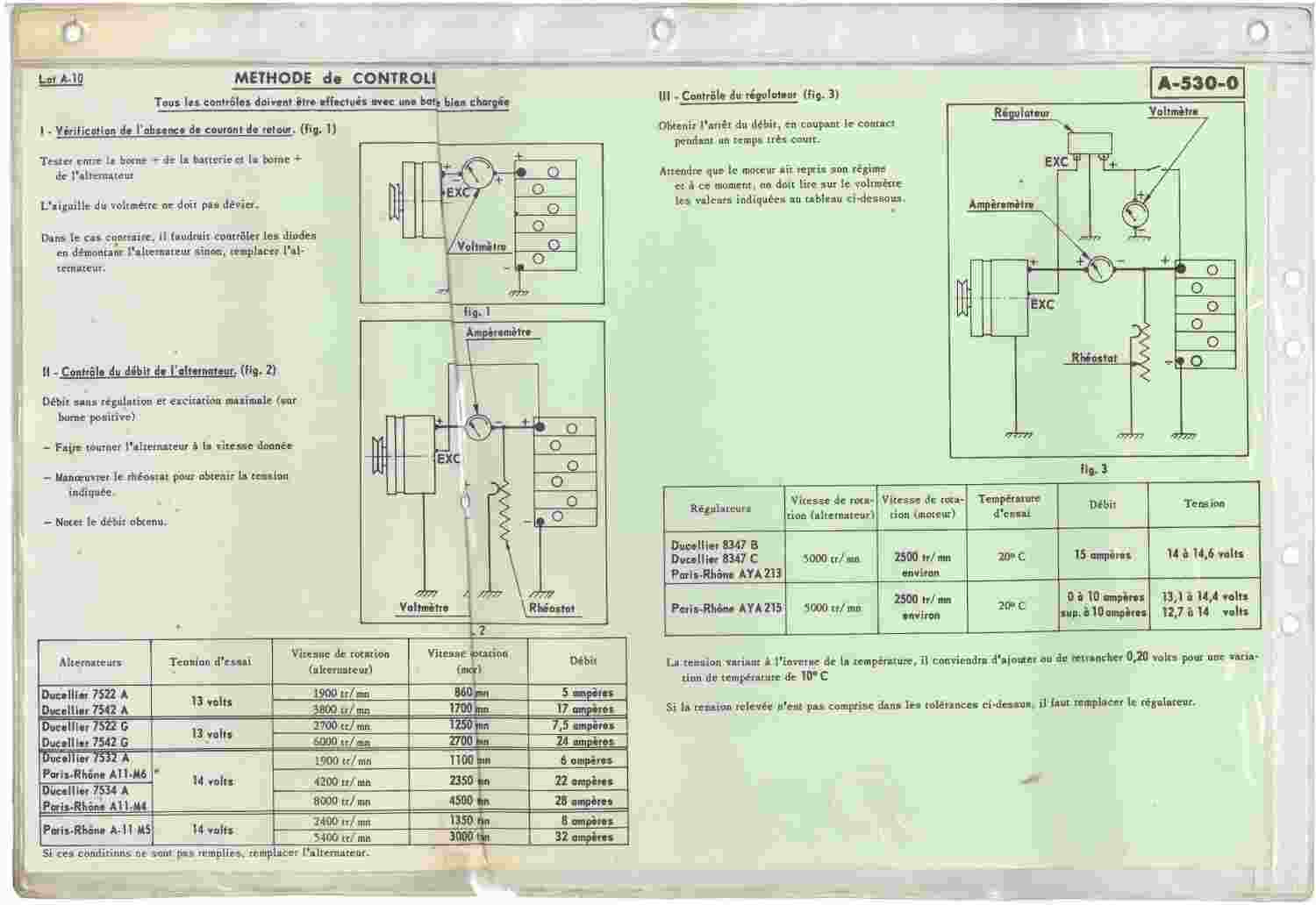
Task: Click the fig. 3 regulator circuit diagram
Action: [x=1098, y=281]
